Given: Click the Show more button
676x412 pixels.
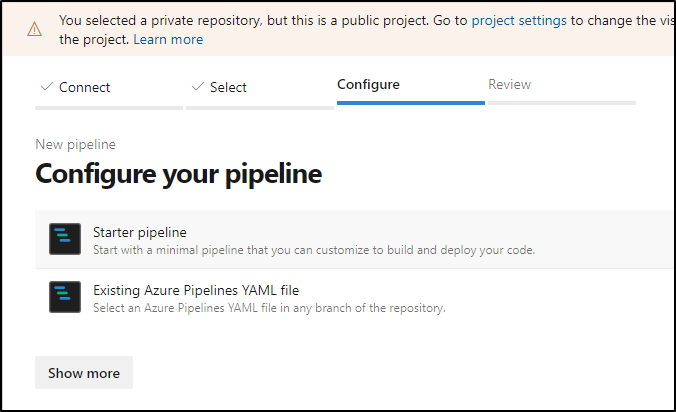Looking at the screenshot, I should click(x=84, y=373).
